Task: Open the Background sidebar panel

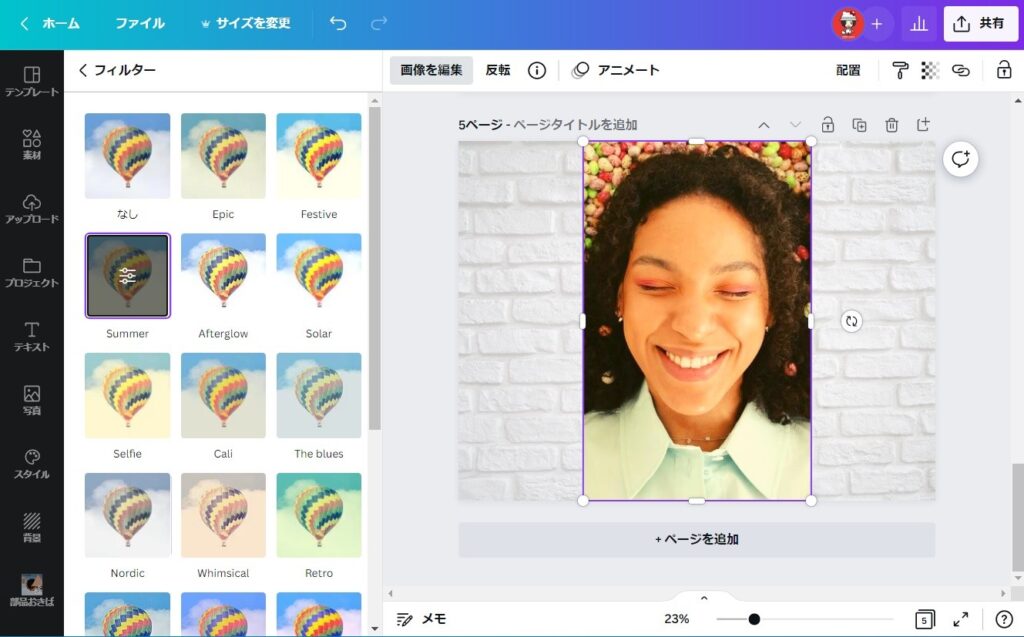Action: coord(31,527)
